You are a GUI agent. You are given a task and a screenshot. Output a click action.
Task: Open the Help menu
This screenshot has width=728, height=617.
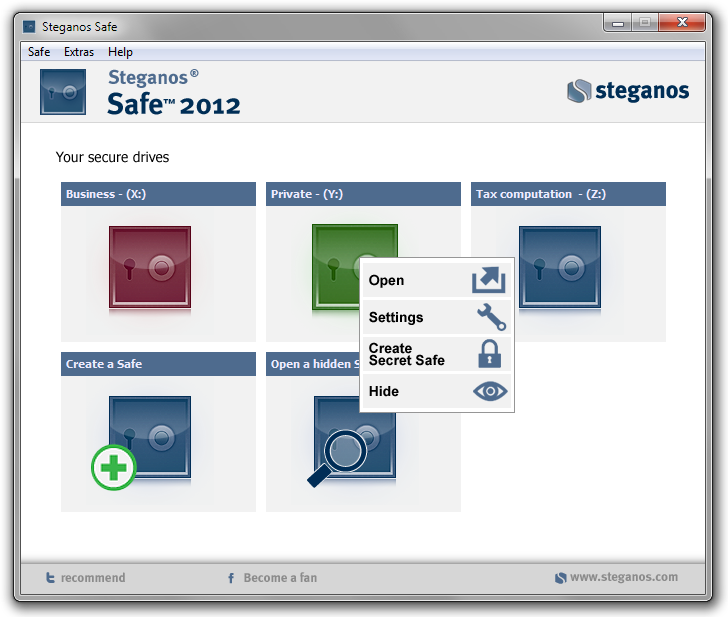click(120, 52)
